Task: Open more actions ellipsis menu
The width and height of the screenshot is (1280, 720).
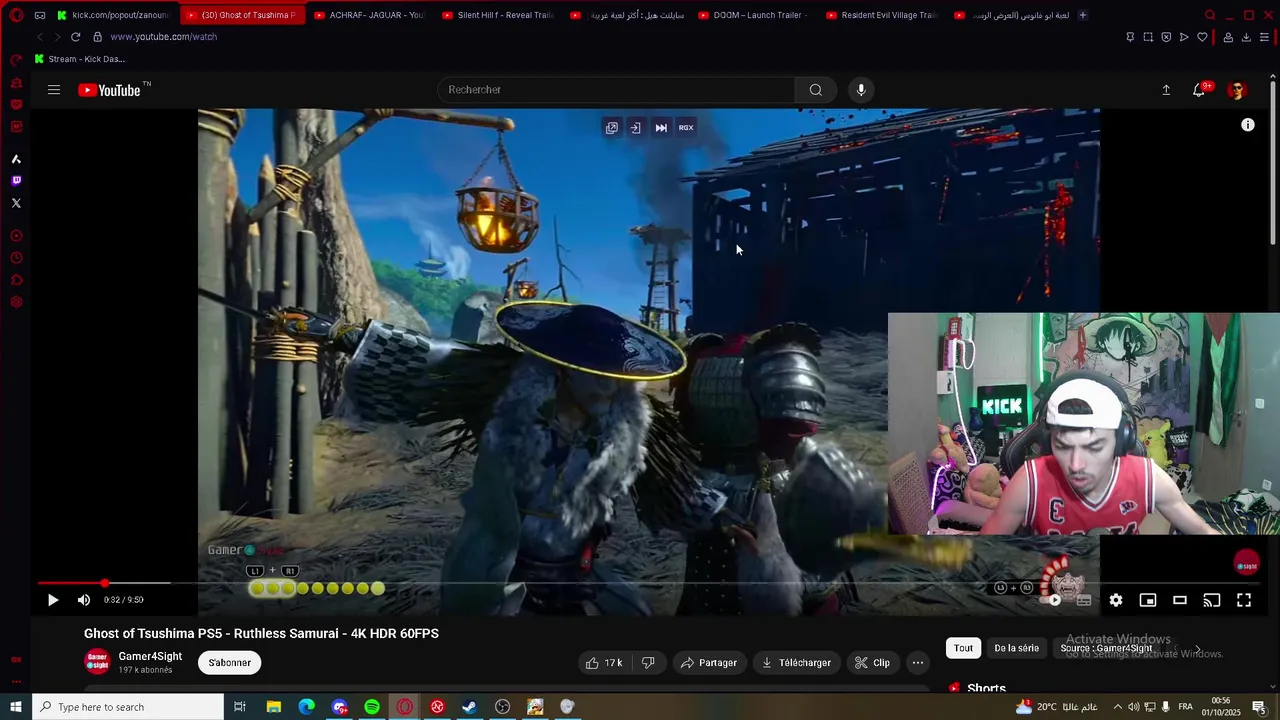Action: pyautogui.click(x=918, y=663)
